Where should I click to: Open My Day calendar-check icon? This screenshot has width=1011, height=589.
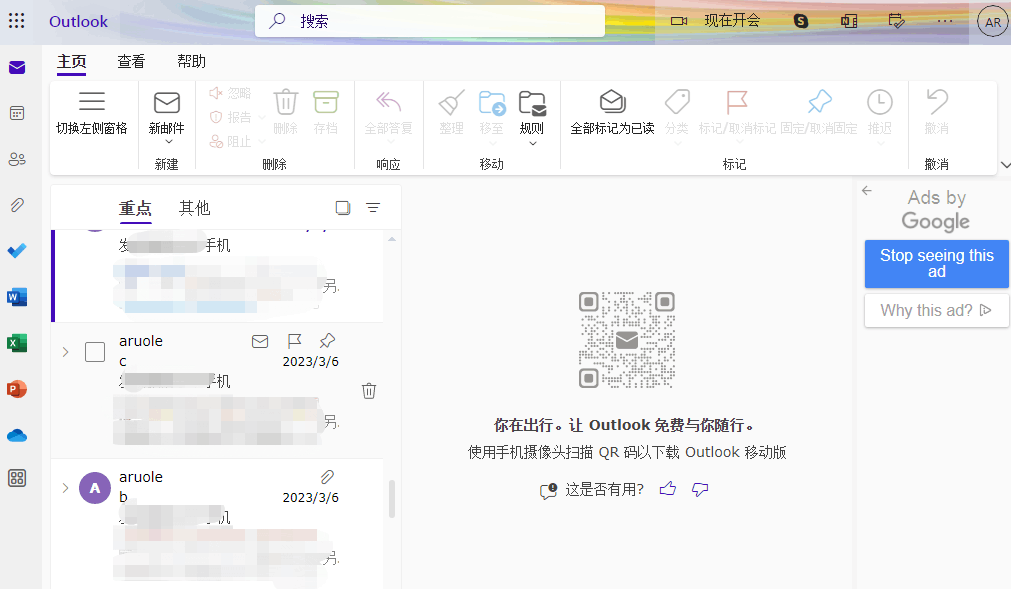(896, 21)
